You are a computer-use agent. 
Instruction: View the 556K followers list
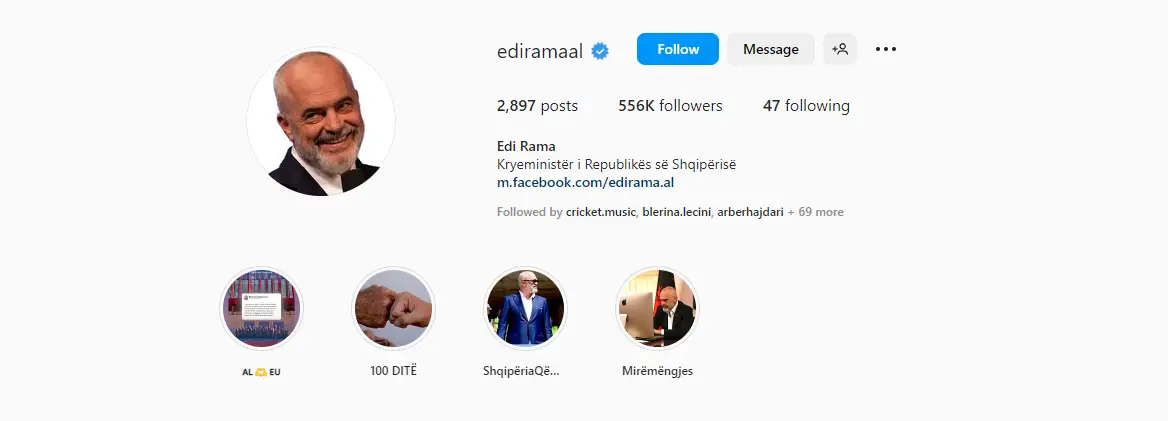(x=670, y=106)
